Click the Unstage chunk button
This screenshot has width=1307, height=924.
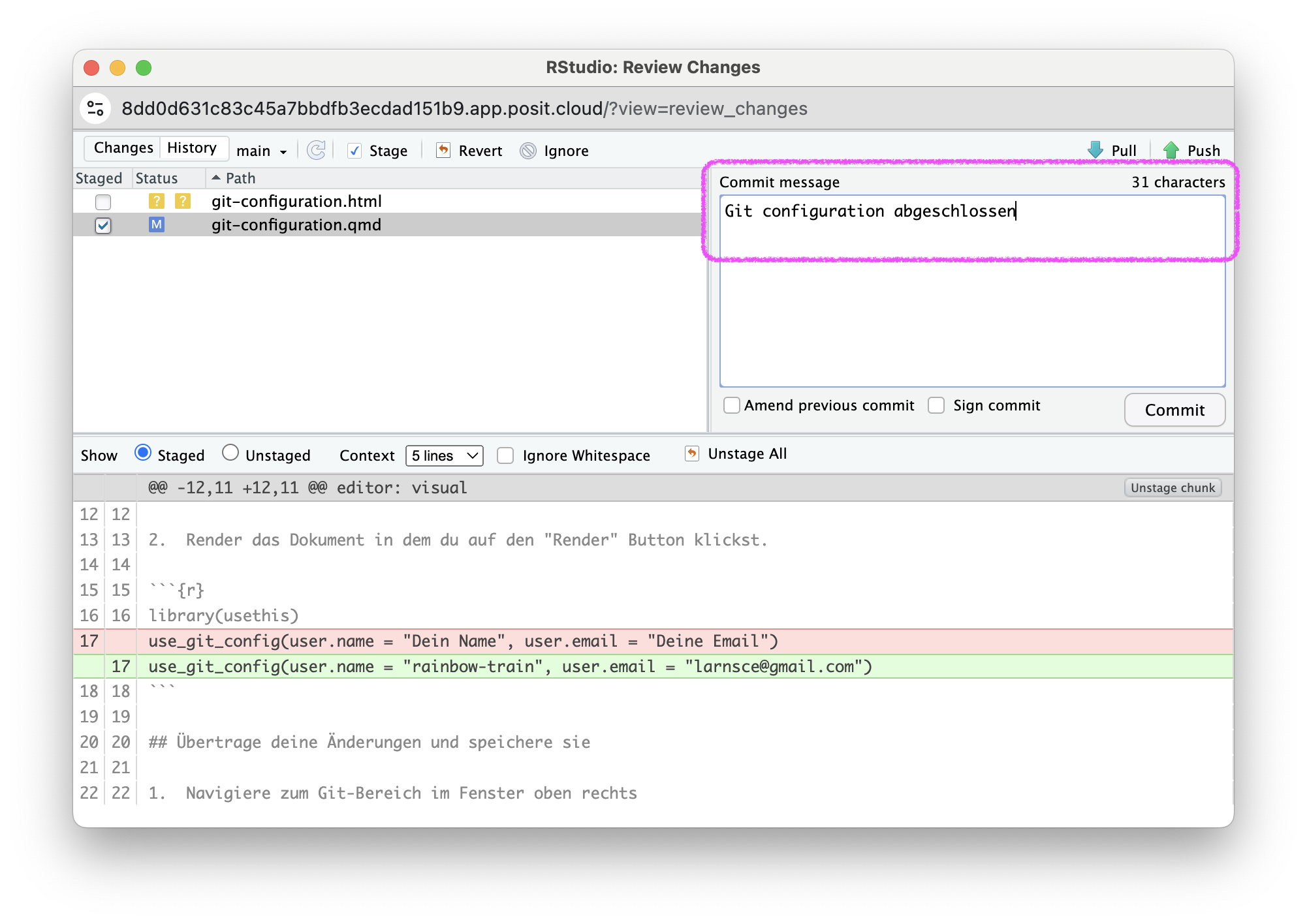click(x=1173, y=487)
